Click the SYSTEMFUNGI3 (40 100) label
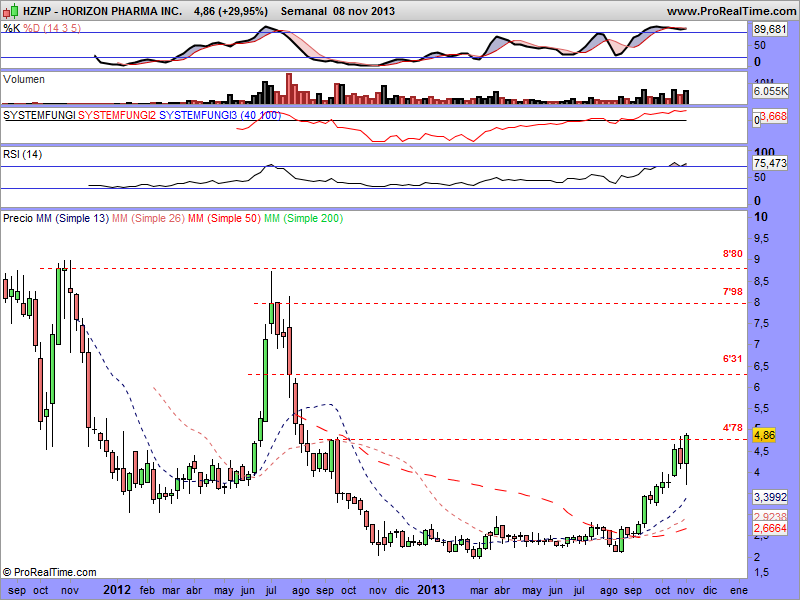The image size is (800, 600). tap(211, 116)
